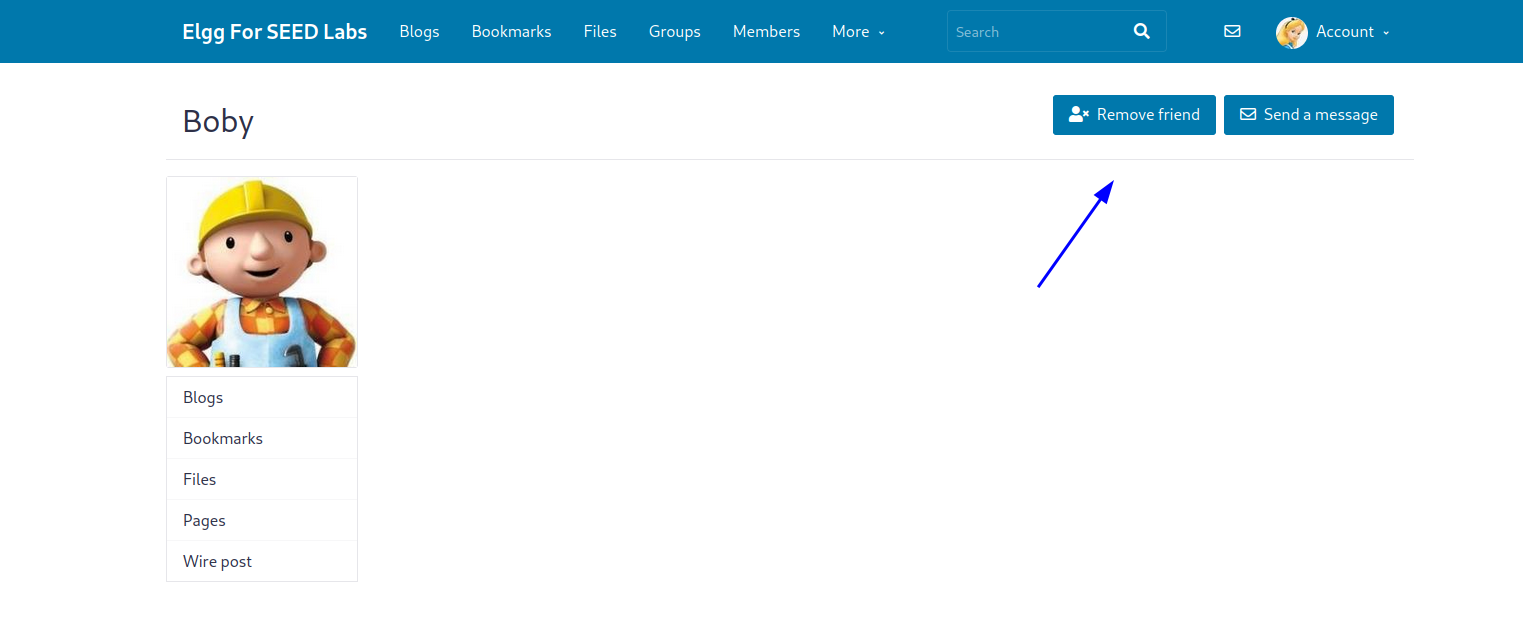Open Files in Boby's profile sidebar
1523x622 pixels.
tap(262, 479)
